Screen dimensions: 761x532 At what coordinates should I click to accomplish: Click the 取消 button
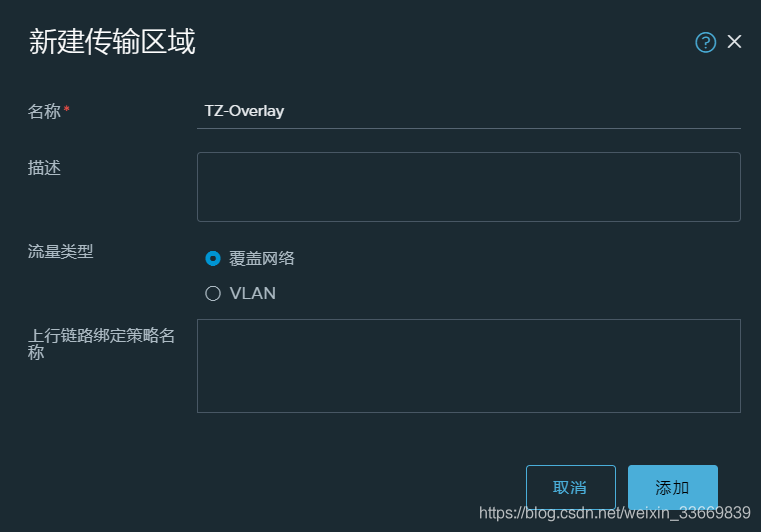coord(571,487)
